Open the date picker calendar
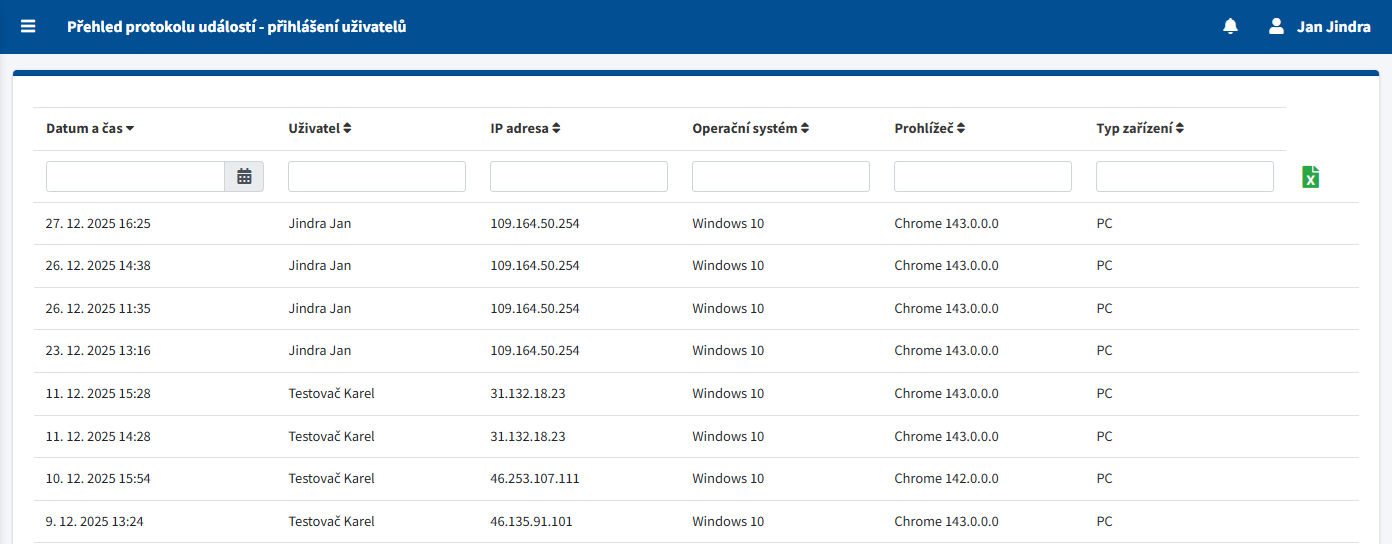Image resolution: width=1392 pixels, height=544 pixels. pyautogui.click(x=244, y=177)
